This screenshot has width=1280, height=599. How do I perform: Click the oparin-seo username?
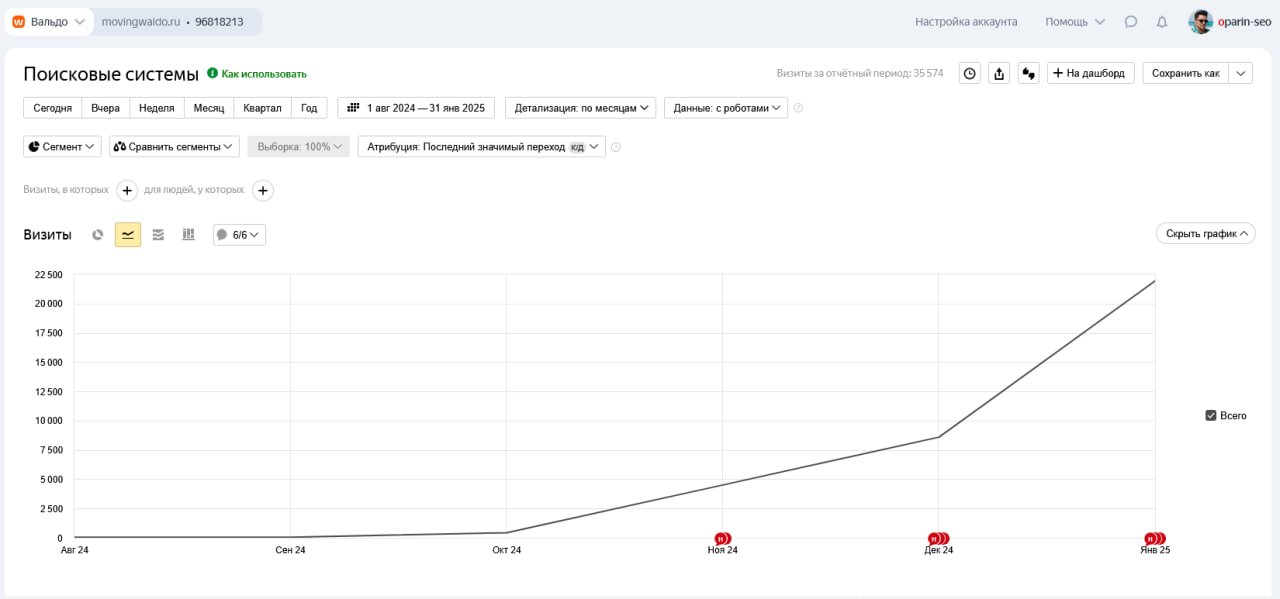tap(1244, 21)
